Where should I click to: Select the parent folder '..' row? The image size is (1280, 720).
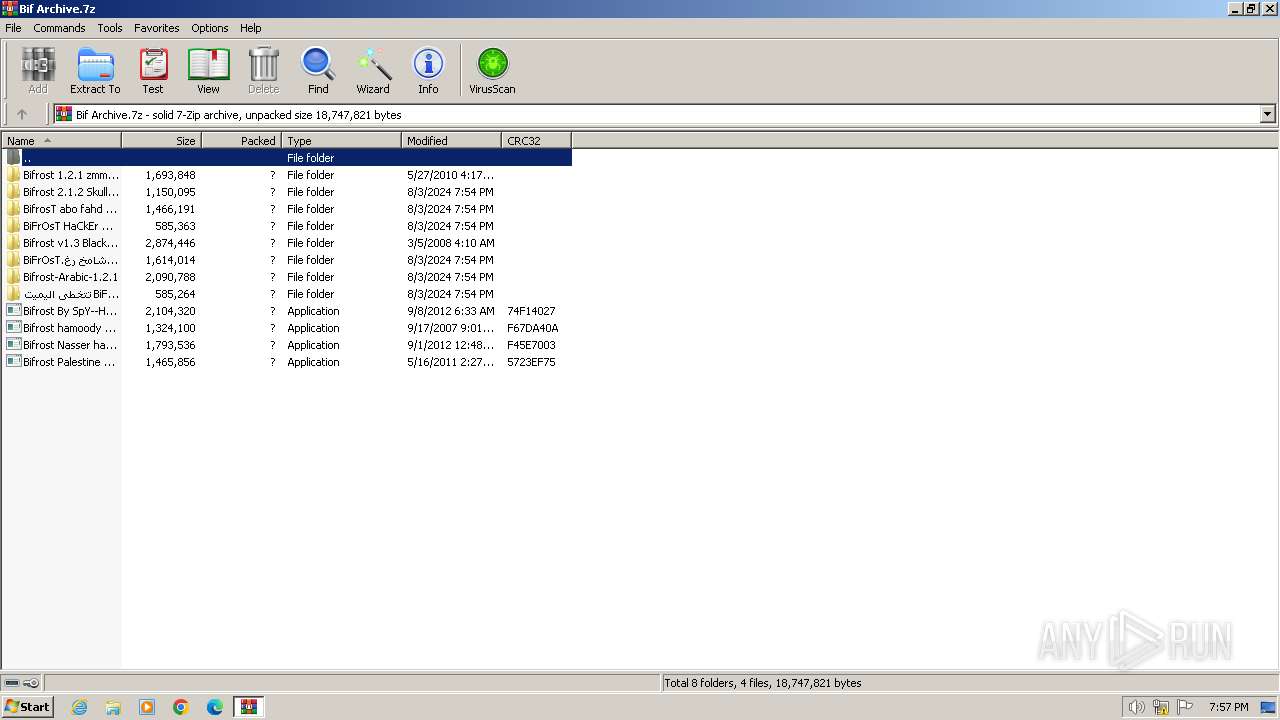tap(287, 158)
